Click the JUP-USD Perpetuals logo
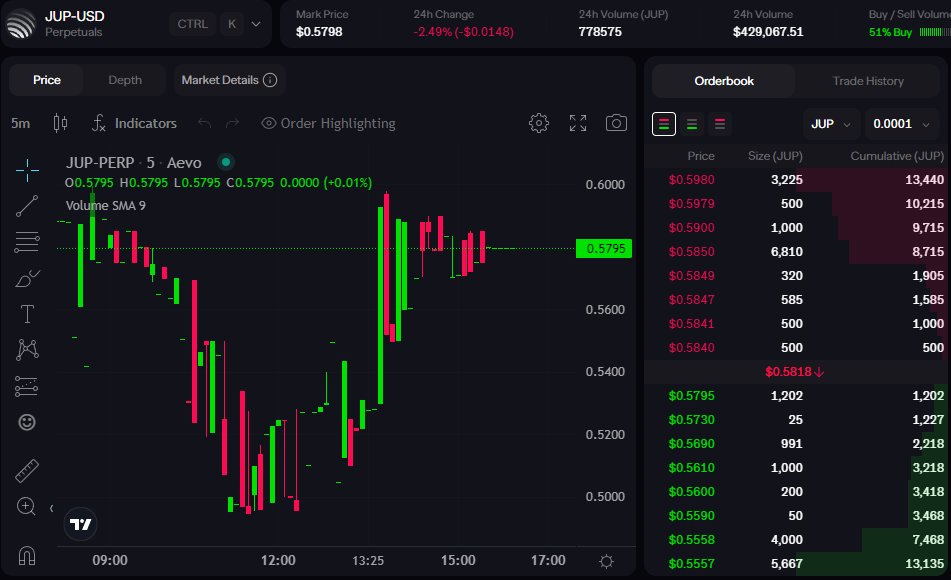Viewport: 951px width, 580px height. tap(21, 24)
